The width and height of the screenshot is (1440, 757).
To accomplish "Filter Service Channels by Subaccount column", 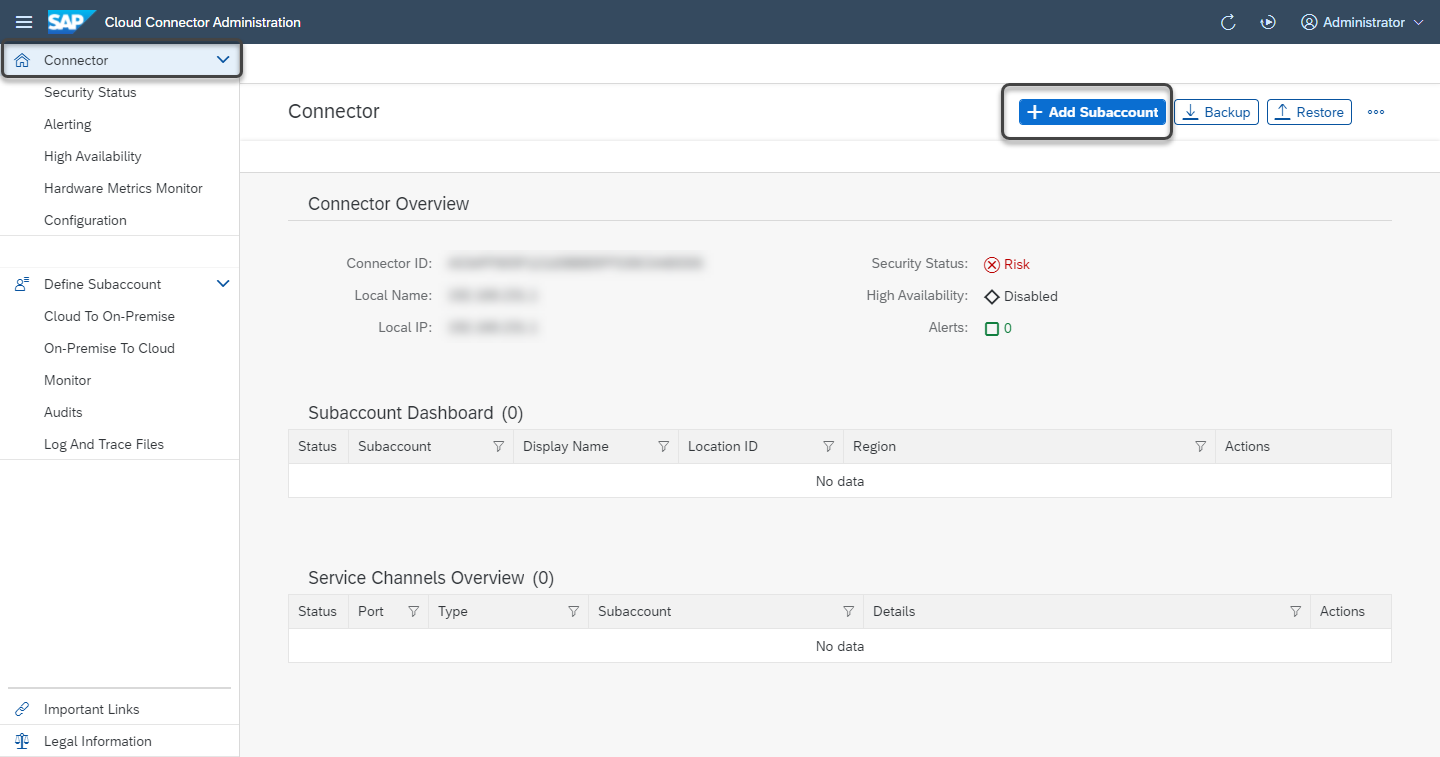I will tap(848, 612).
